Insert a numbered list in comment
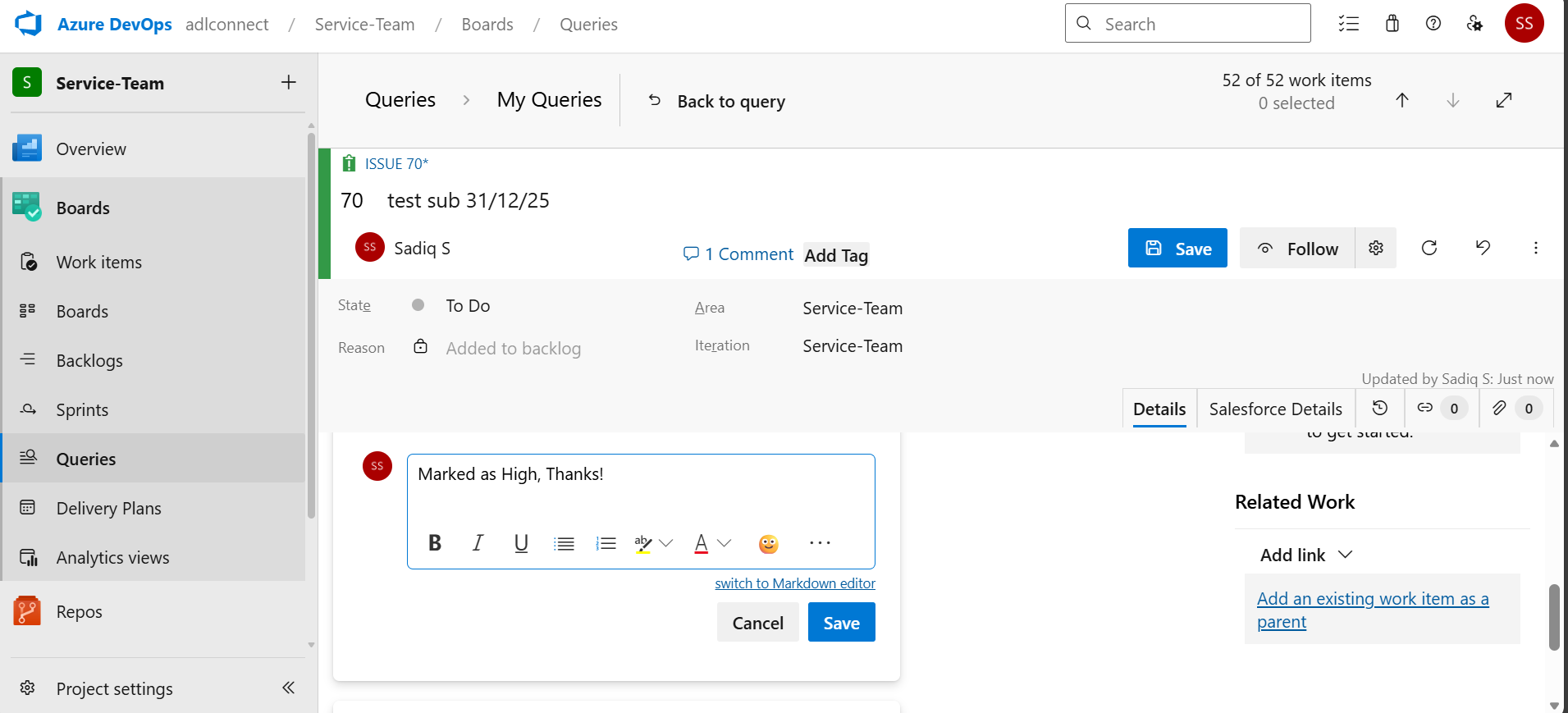This screenshot has height=713, width=1568. click(606, 543)
